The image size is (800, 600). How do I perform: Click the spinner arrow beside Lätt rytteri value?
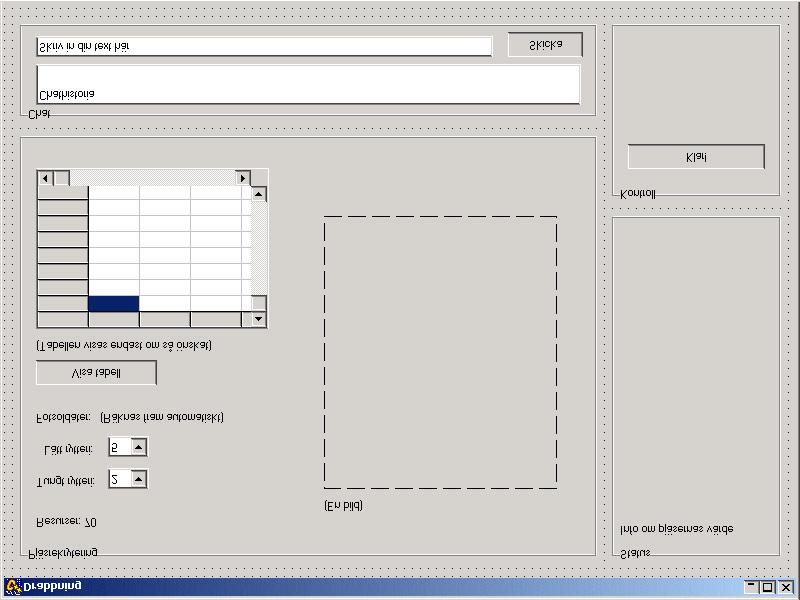(138, 447)
